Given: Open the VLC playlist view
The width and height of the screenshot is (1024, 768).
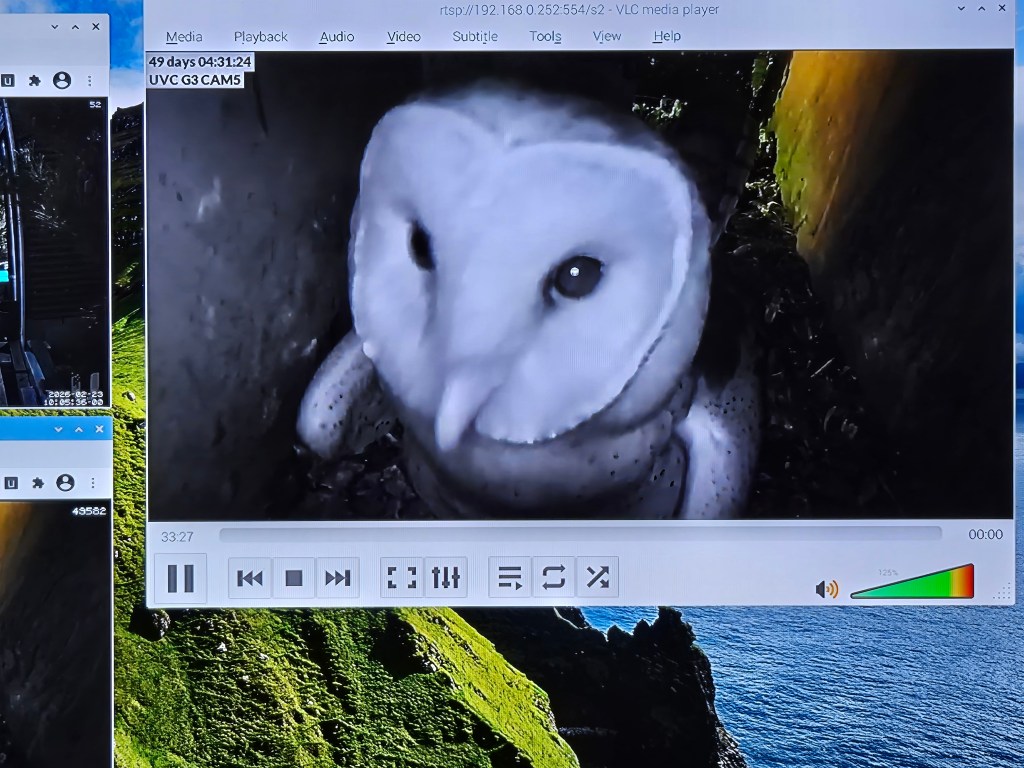Looking at the screenshot, I should 510,577.
